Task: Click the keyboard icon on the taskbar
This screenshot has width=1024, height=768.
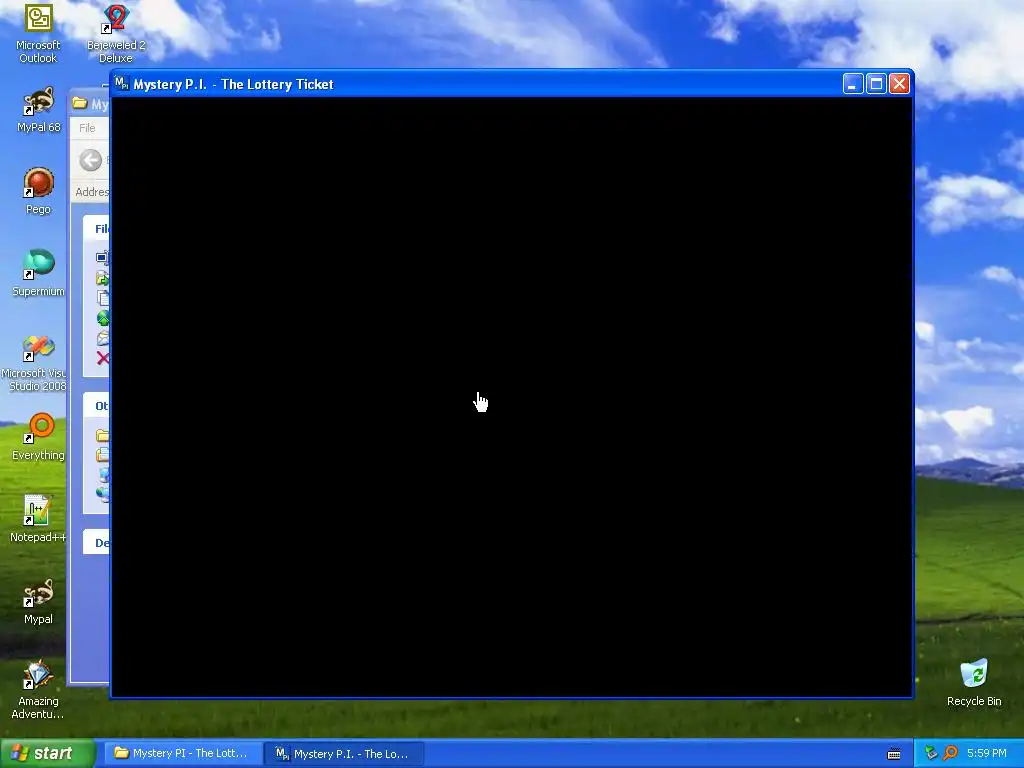Action: [894, 754]
